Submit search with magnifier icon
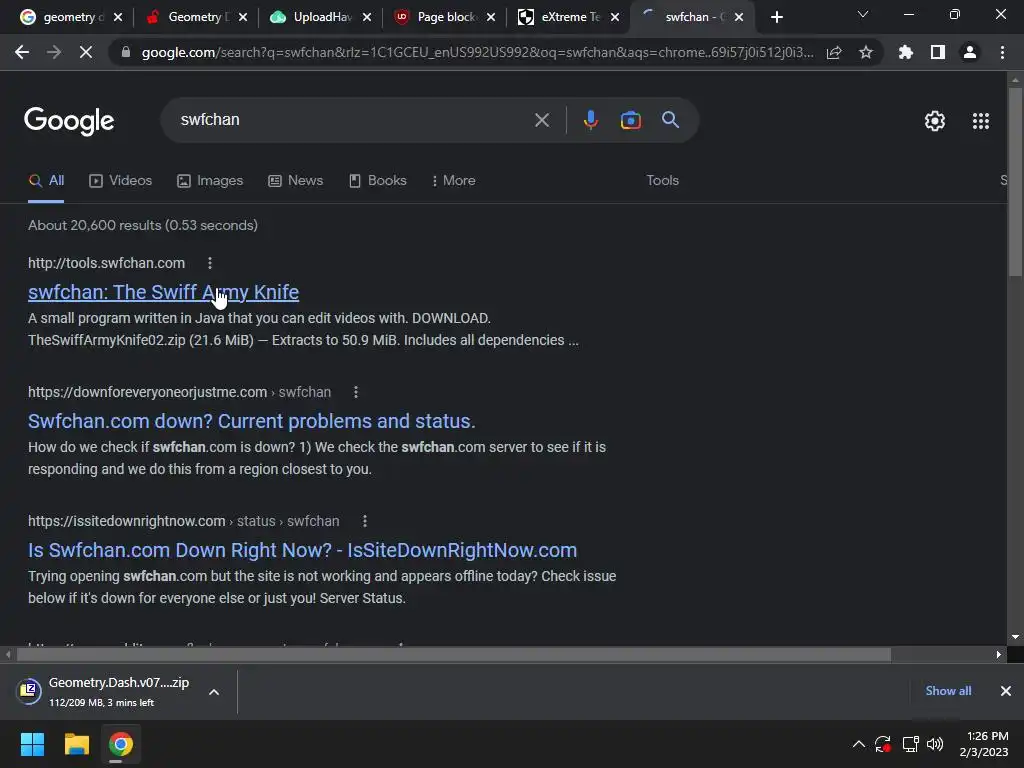This screenshot has height=768, width=1024. point(671,120)
